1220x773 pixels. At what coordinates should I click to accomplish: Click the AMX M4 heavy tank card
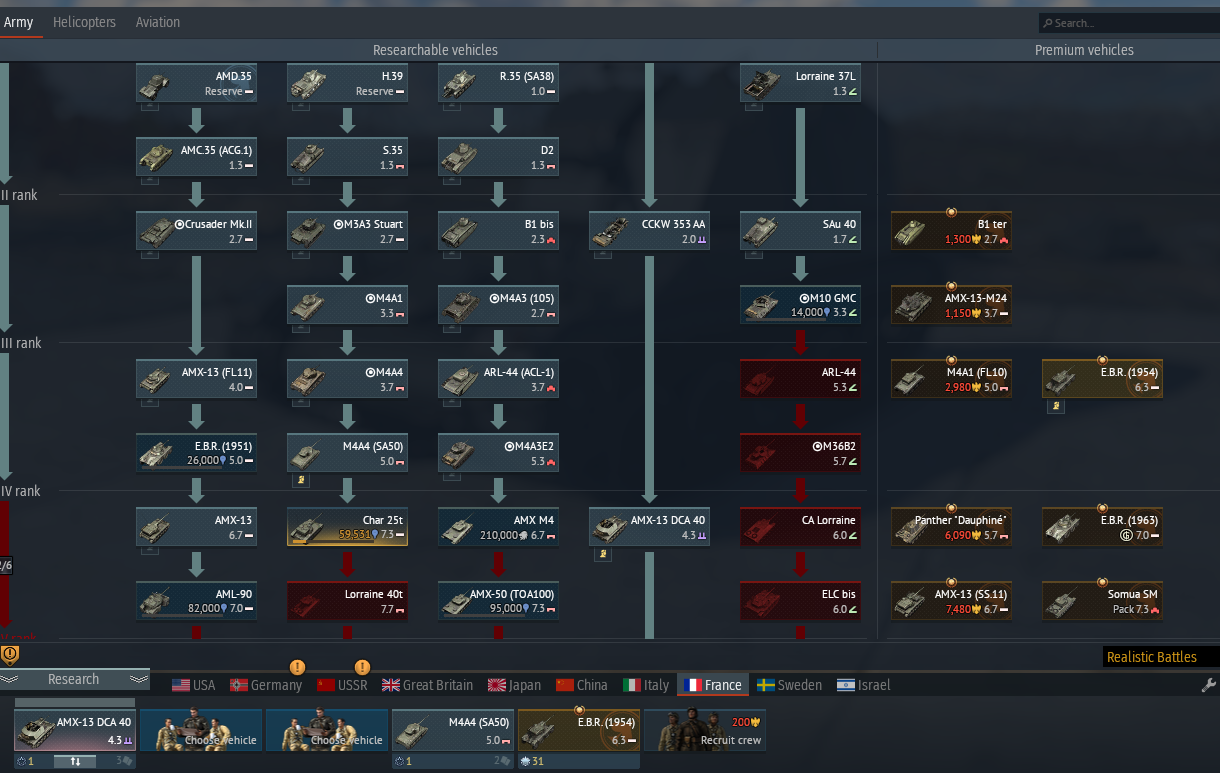(499, 527)
